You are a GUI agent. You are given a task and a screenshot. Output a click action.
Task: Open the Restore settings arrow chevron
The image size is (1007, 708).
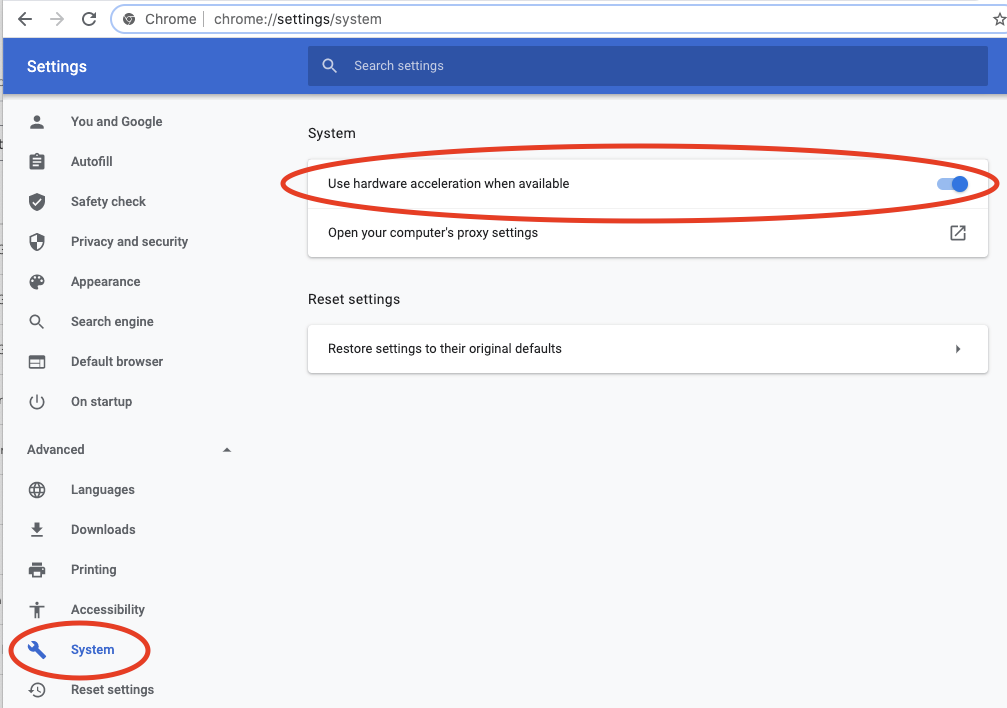958,349
